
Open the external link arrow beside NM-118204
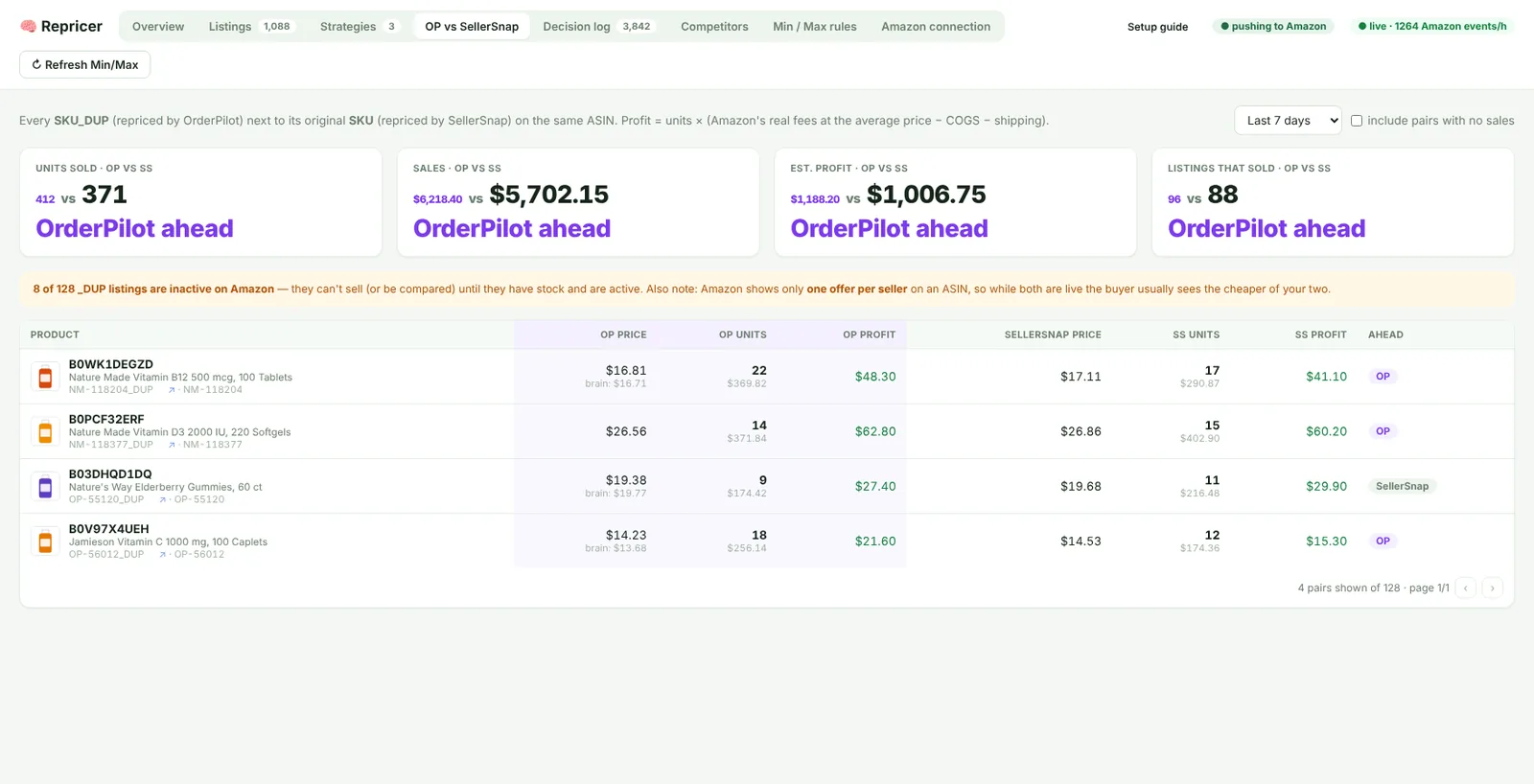pyautogui.click(x=172, y=390)
